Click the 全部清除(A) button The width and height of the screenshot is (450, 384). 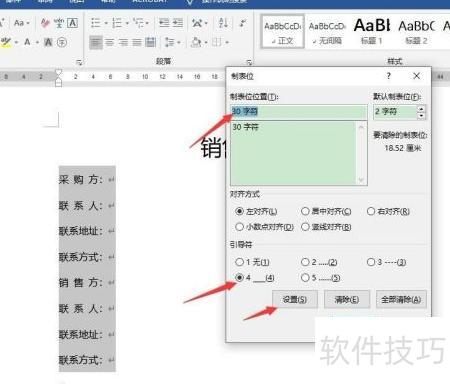click(401, 299)
